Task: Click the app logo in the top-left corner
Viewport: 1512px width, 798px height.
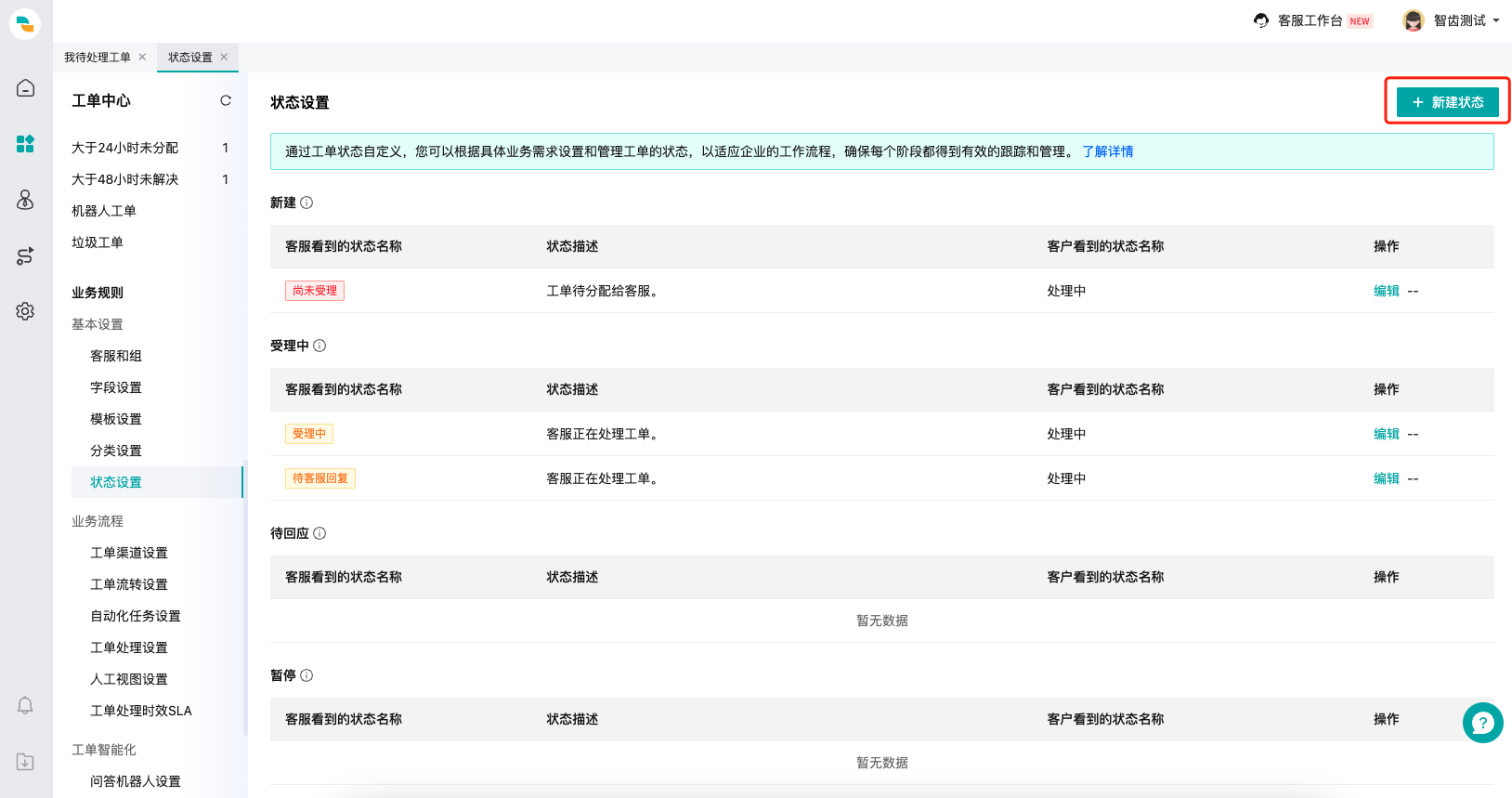Action: coord(25,24)
